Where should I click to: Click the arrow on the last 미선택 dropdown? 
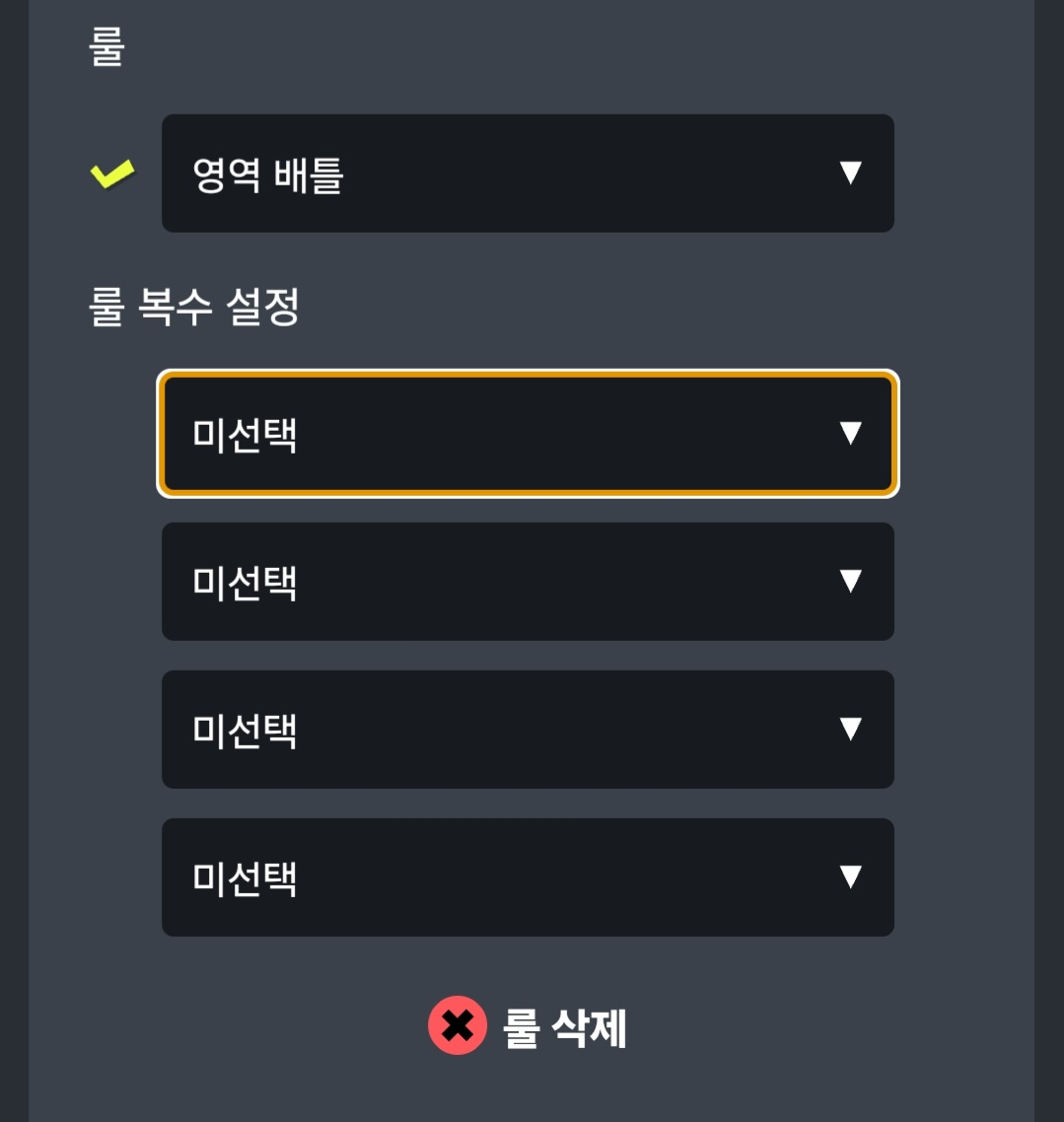850,877
